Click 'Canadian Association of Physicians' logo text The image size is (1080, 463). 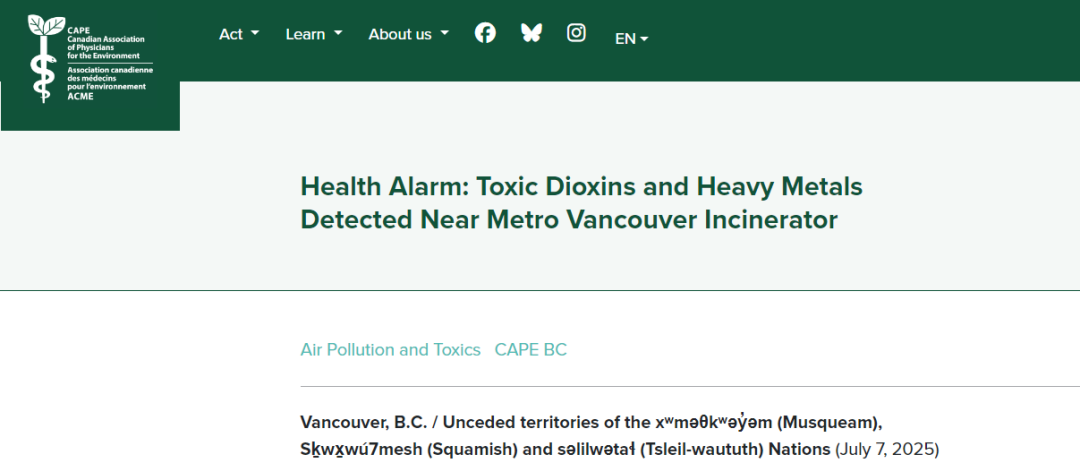(x=105, y=43)
